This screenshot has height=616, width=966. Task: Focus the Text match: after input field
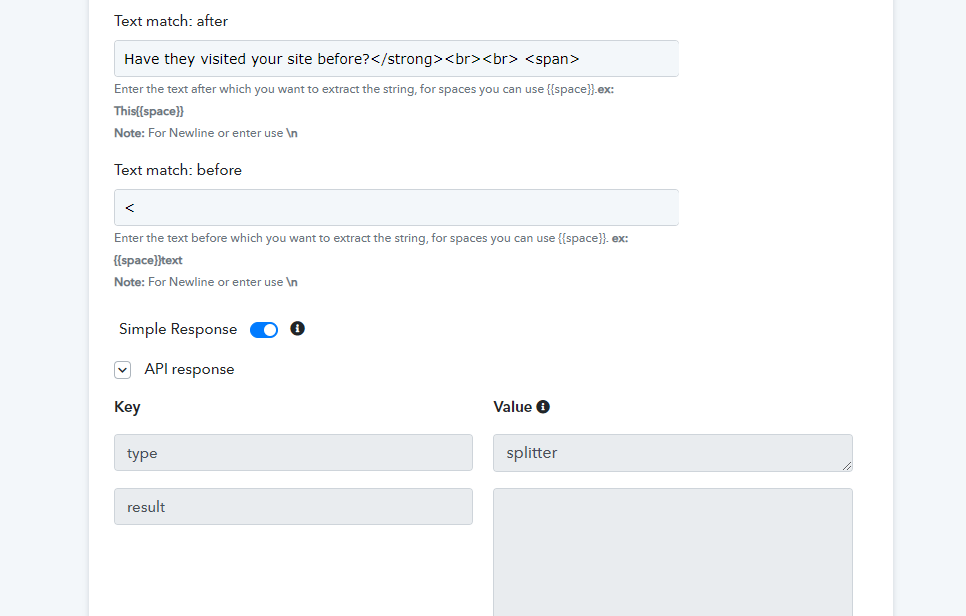(396, 59)
